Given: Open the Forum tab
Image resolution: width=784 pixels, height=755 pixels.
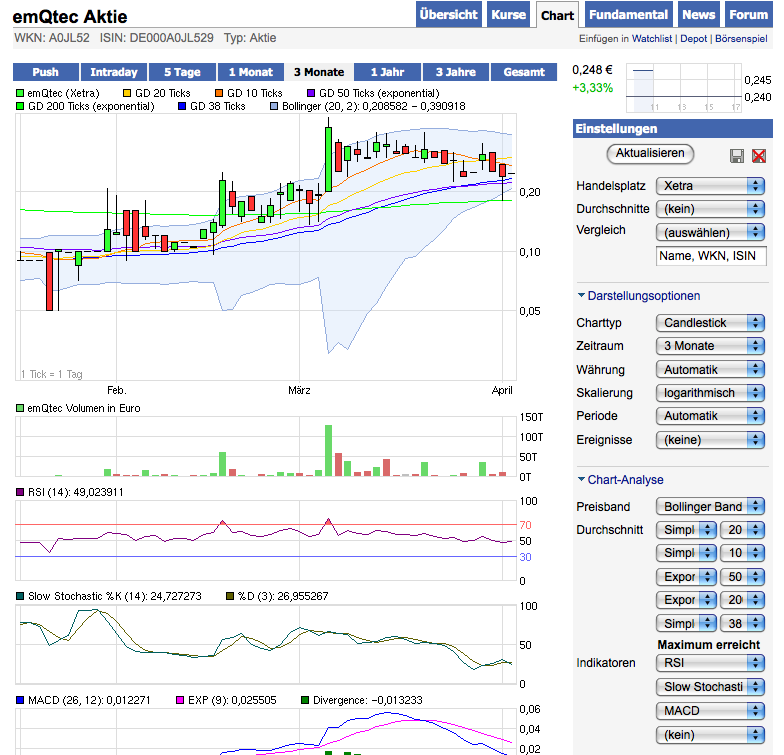Looking at the screenshot, I should pyautogui.click(x=748, y=14).
